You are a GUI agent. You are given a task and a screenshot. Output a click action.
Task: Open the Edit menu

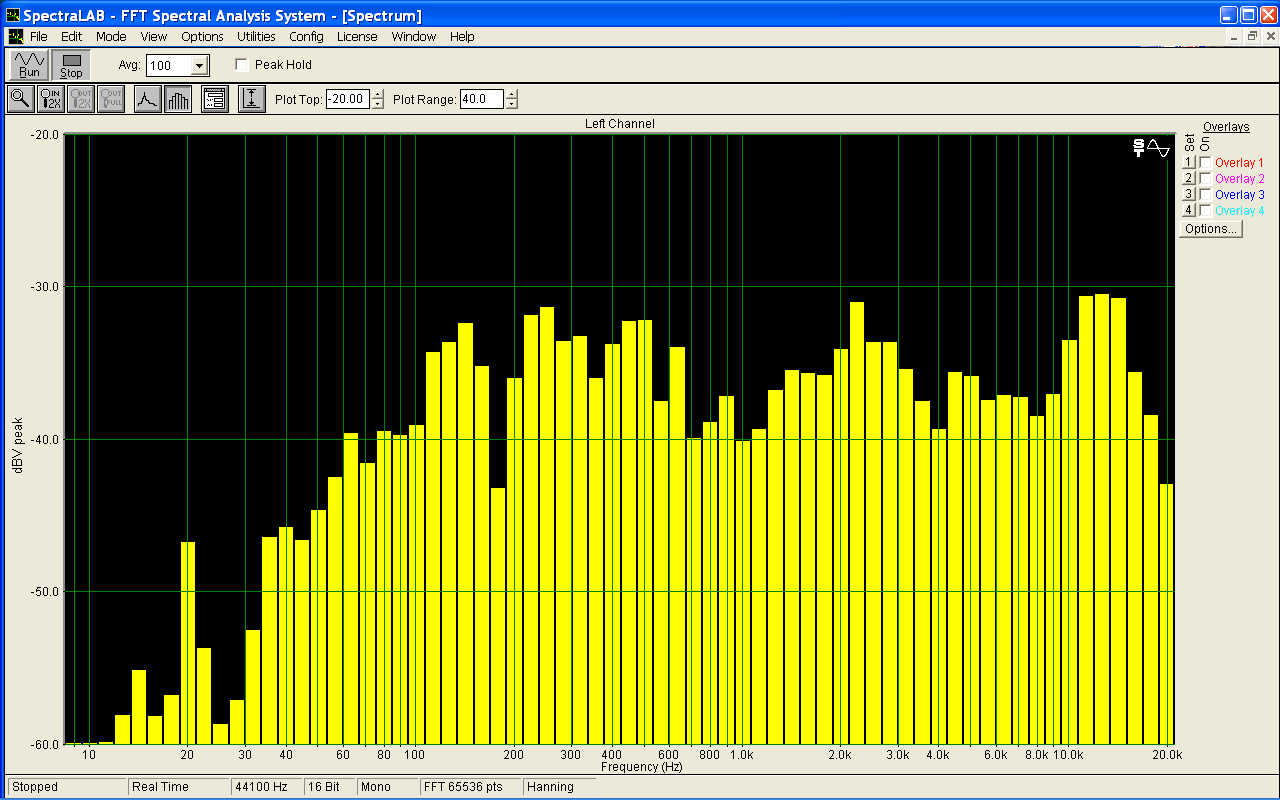[71, 36]
